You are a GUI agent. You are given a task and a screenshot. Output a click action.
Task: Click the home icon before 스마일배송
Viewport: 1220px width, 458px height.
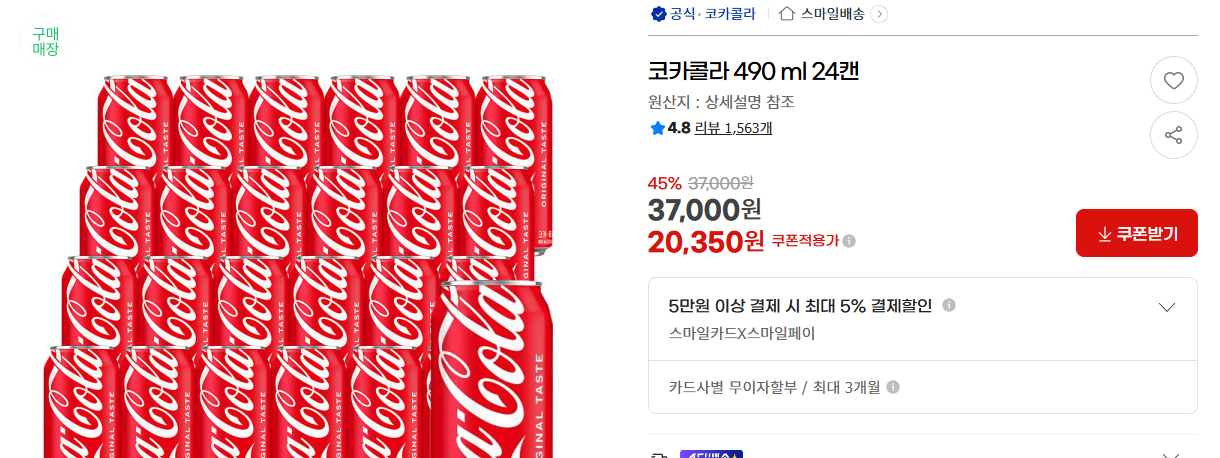pyautogui.click(x=786, y=14)
